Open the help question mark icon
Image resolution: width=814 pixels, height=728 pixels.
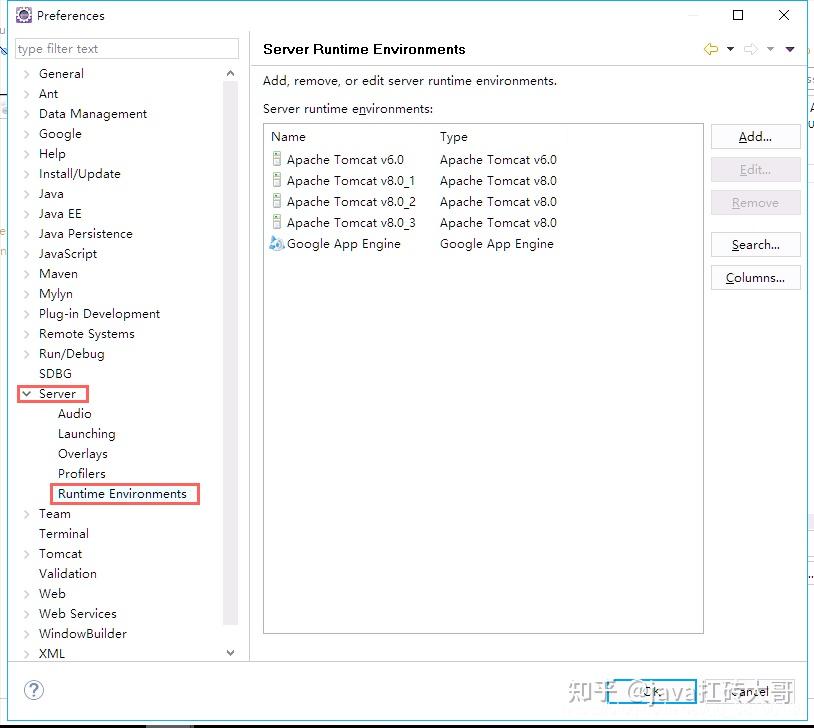tap(34, 690)
